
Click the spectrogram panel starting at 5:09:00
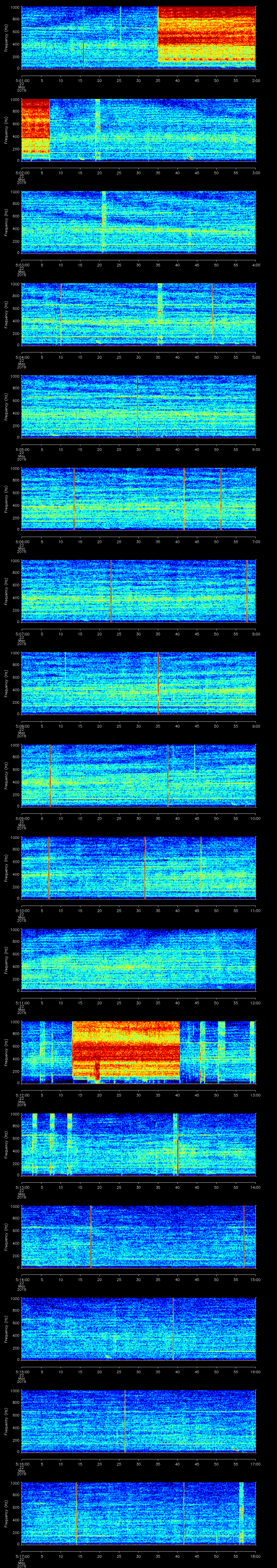(x=138, y=775)
